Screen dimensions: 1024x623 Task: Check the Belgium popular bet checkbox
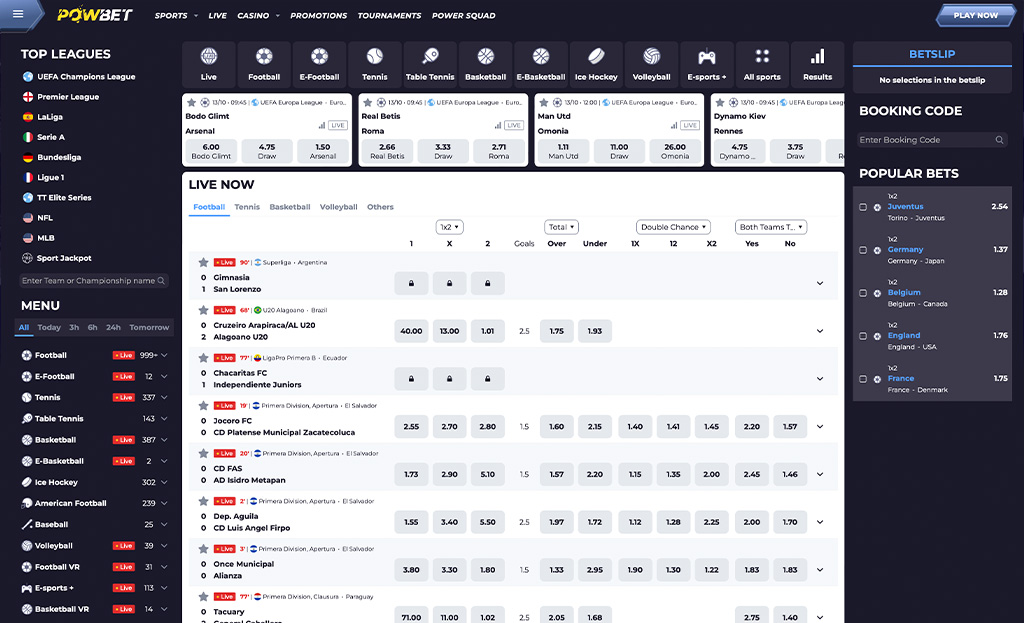coord(863,293)
